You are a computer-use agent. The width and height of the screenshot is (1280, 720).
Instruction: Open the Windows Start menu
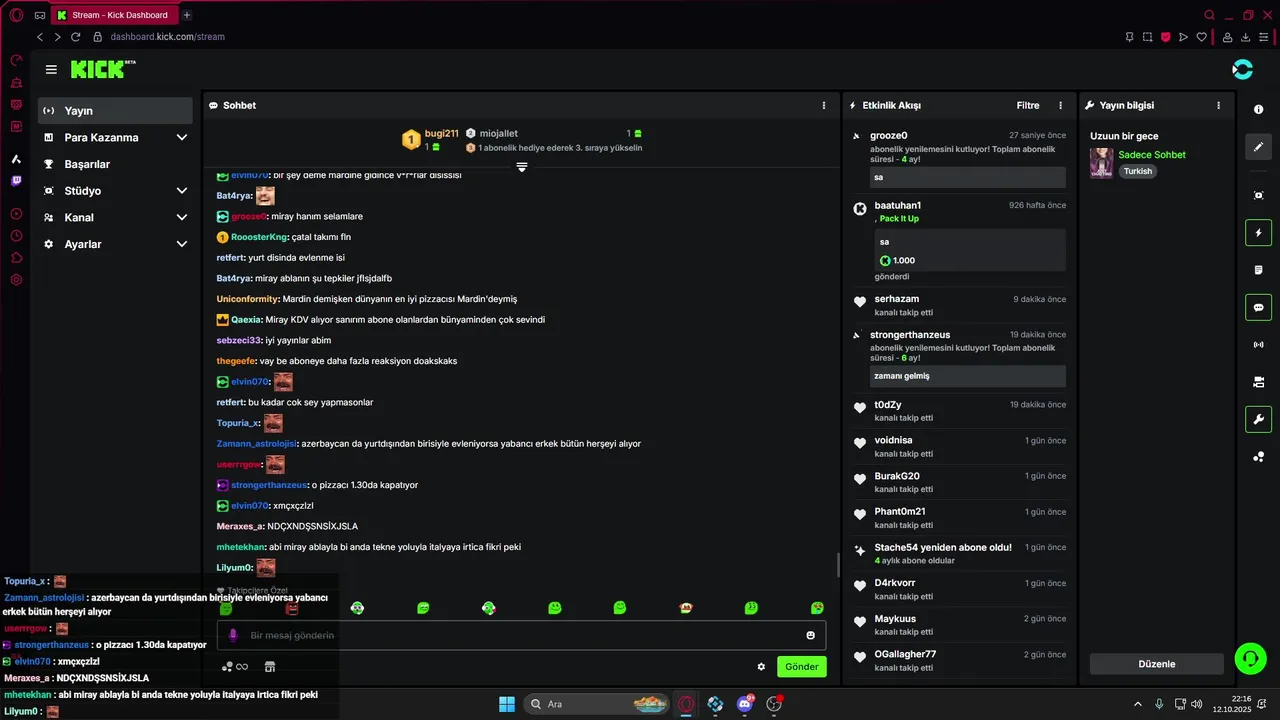click(x=507, y=704)
